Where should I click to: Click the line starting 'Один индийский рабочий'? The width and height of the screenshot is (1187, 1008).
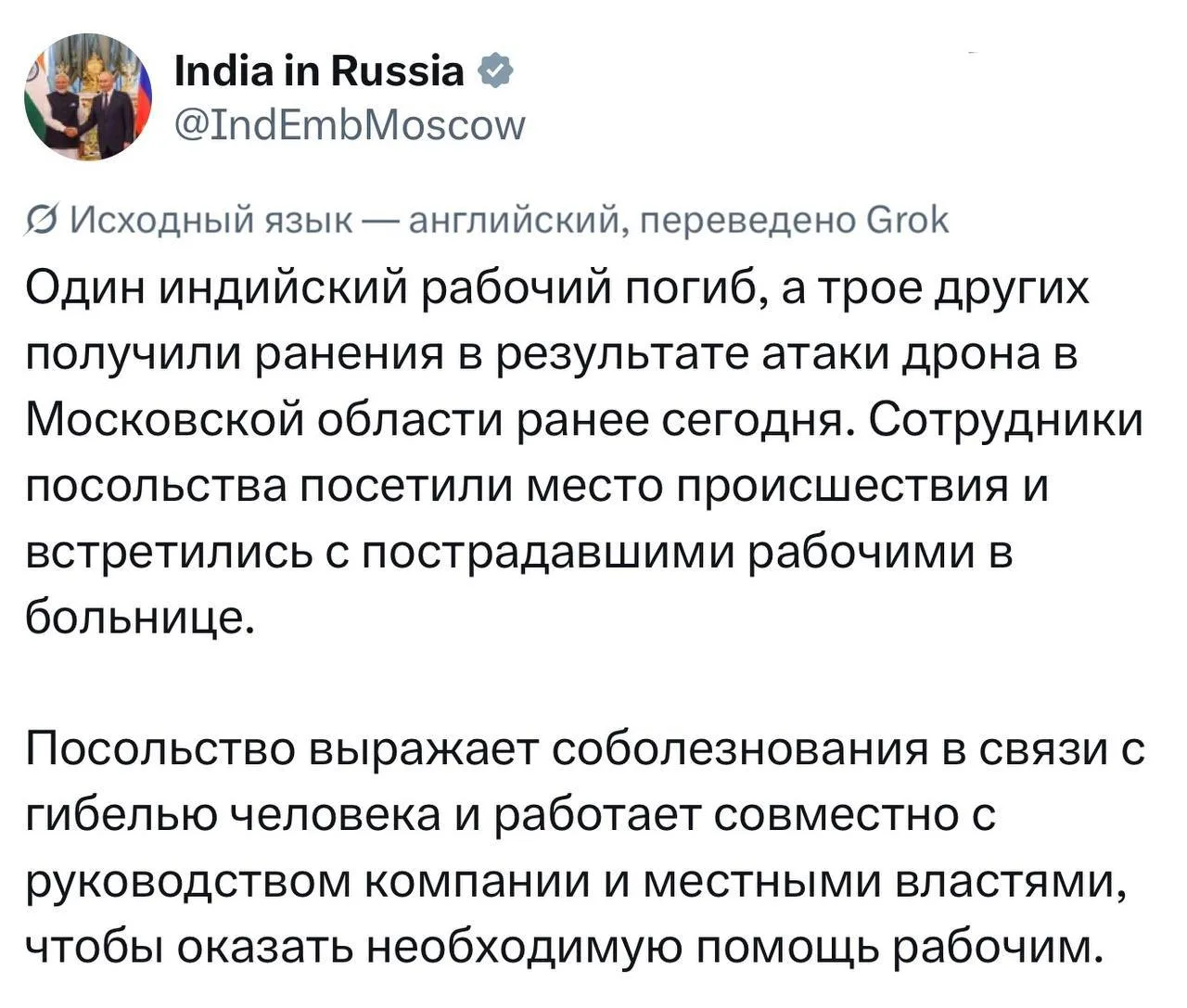(x=558, y=289)
